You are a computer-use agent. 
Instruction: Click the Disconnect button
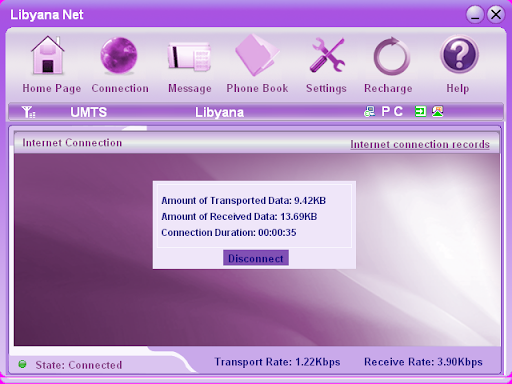click(x=256, y=258)
